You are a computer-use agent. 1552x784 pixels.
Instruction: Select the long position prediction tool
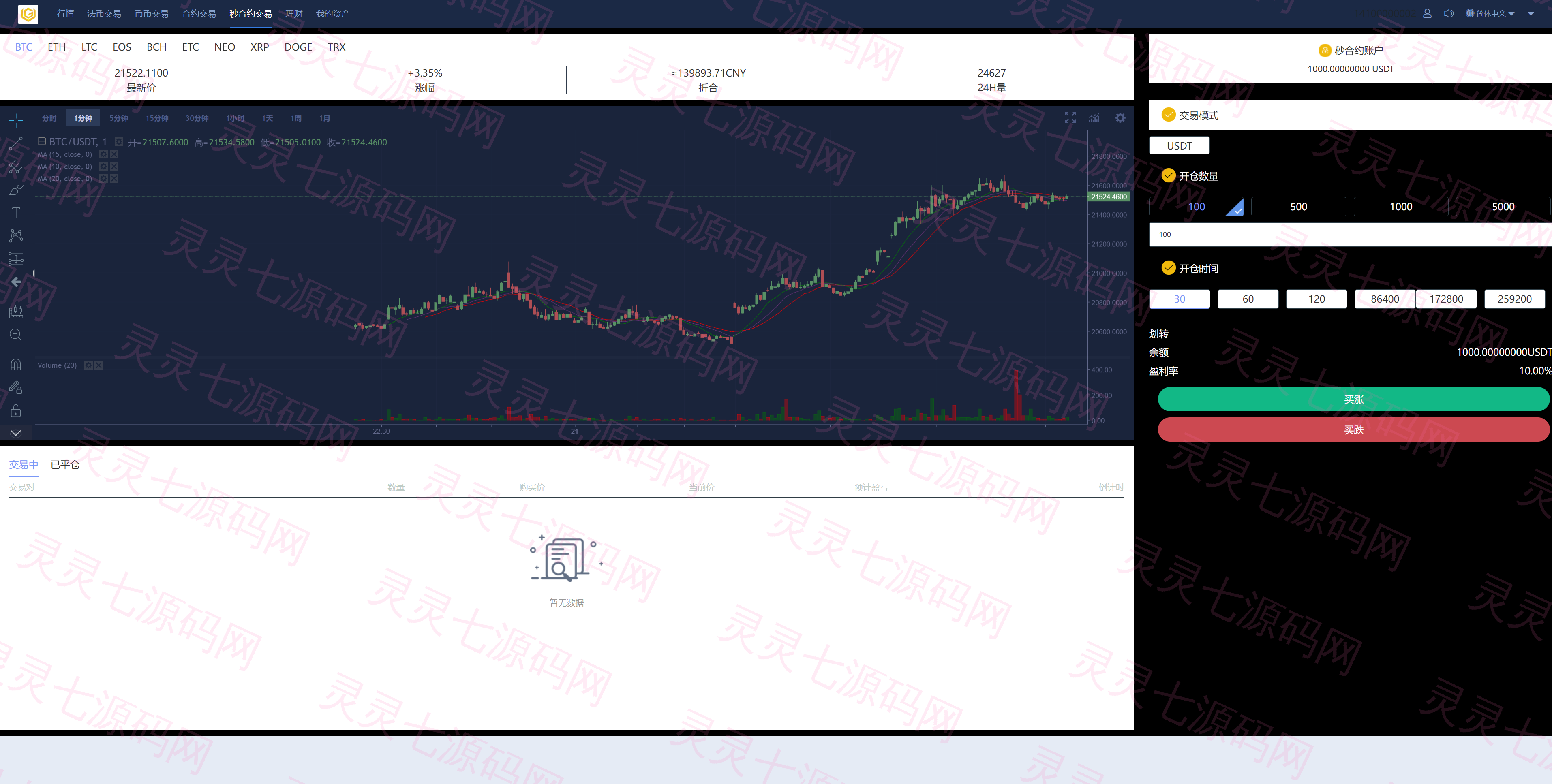click(16, 259)
